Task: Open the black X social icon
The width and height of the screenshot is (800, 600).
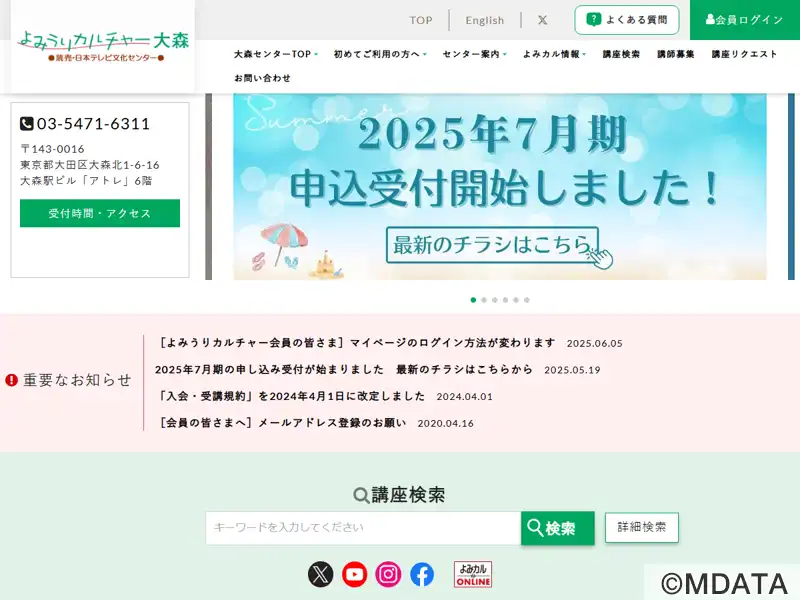Action: tap(320, 574)
